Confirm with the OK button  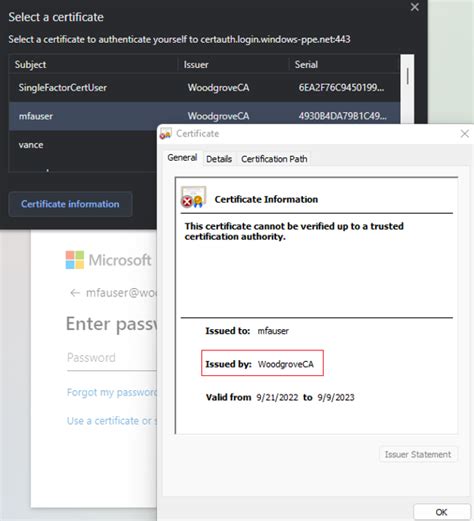coord(441,512)
